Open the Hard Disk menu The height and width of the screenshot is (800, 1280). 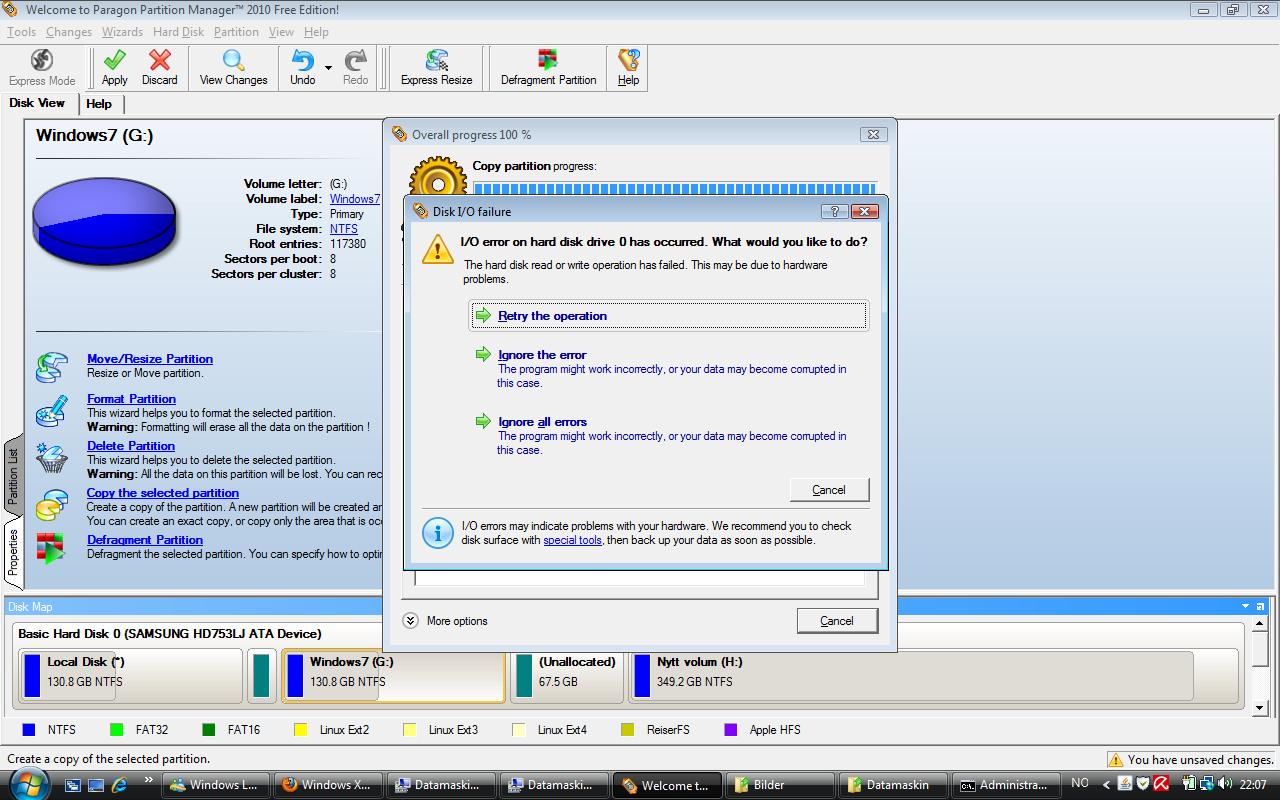178,32
